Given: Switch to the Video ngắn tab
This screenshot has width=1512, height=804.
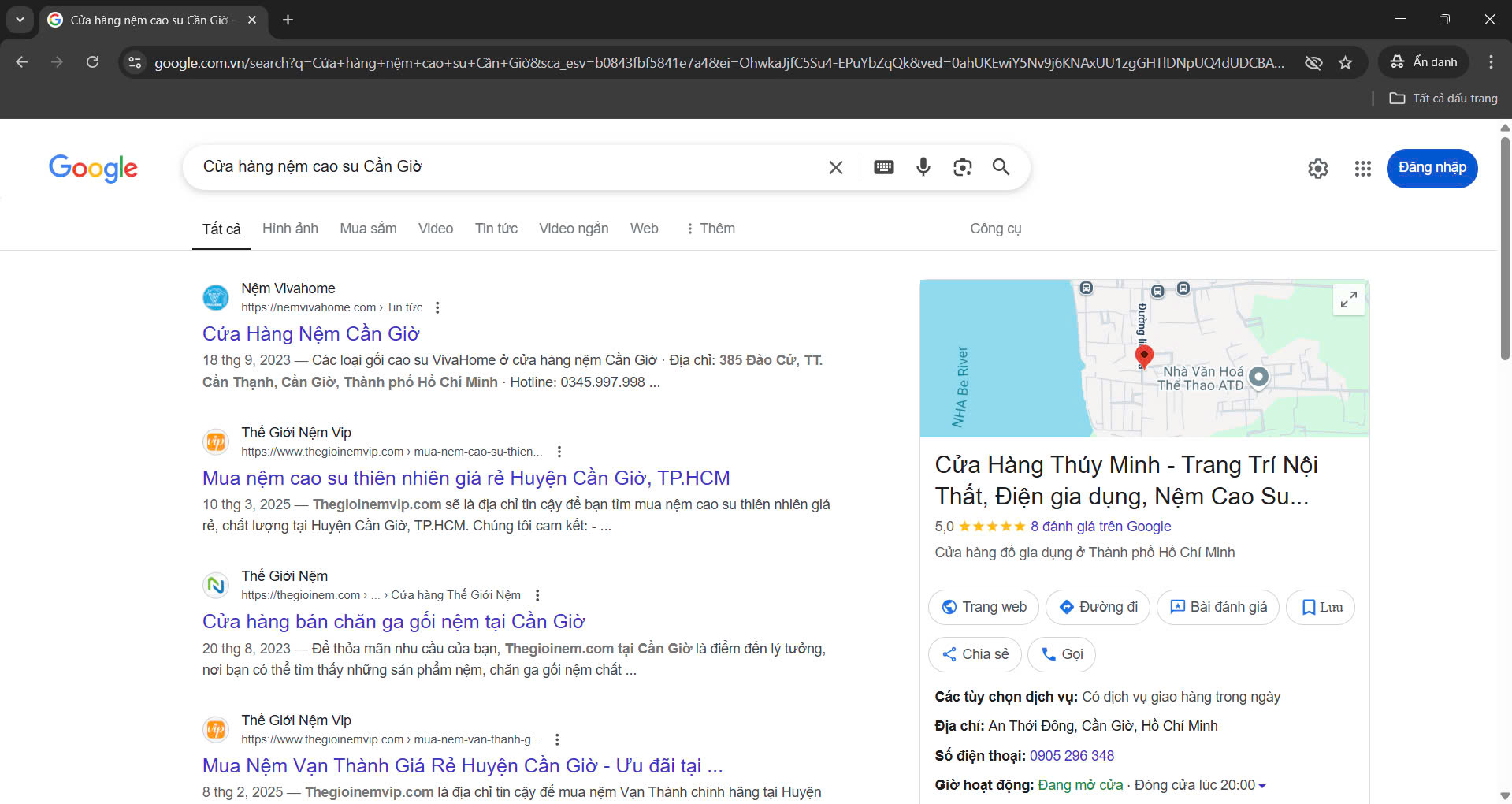Looking at the screenshot, I should [x=574, y=229].
